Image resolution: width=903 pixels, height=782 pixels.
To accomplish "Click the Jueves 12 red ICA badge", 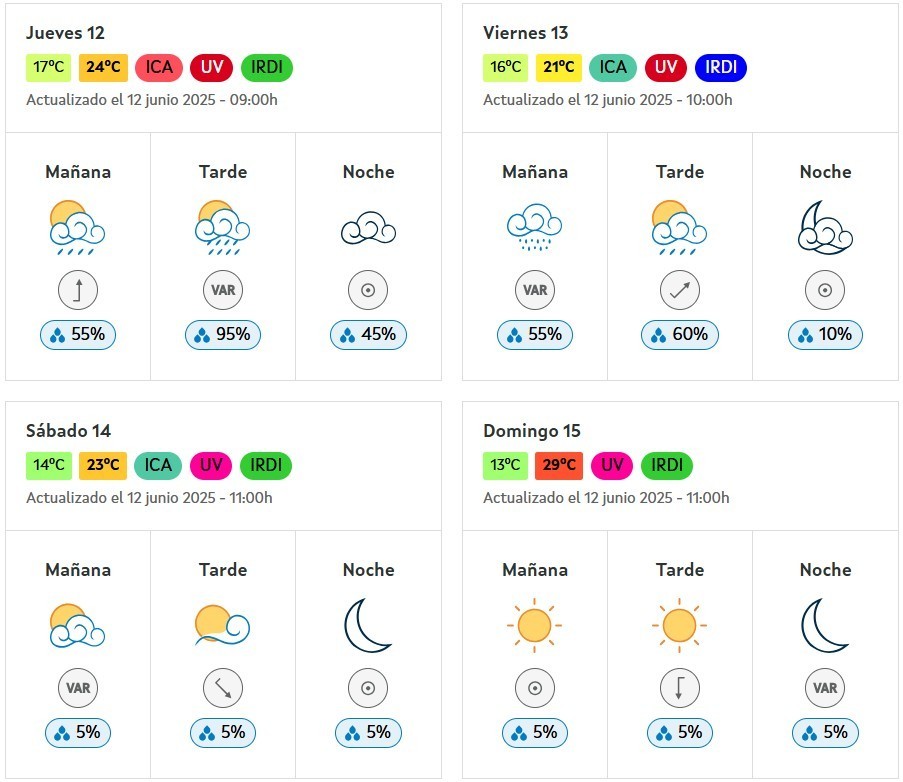I will pyautogui.click(x=159, y=67).
